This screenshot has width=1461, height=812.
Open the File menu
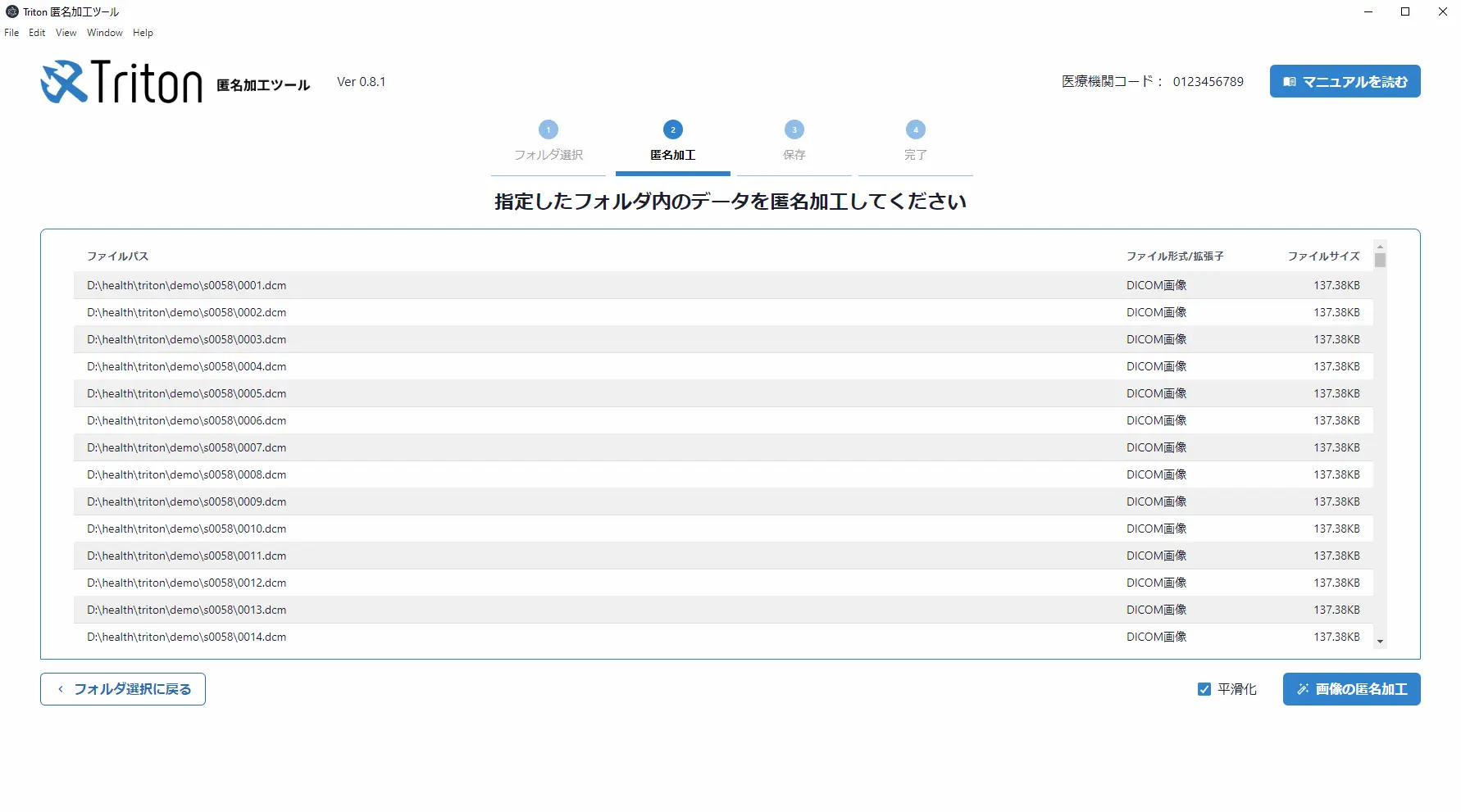pyautogui.click(x=11, y=33)
